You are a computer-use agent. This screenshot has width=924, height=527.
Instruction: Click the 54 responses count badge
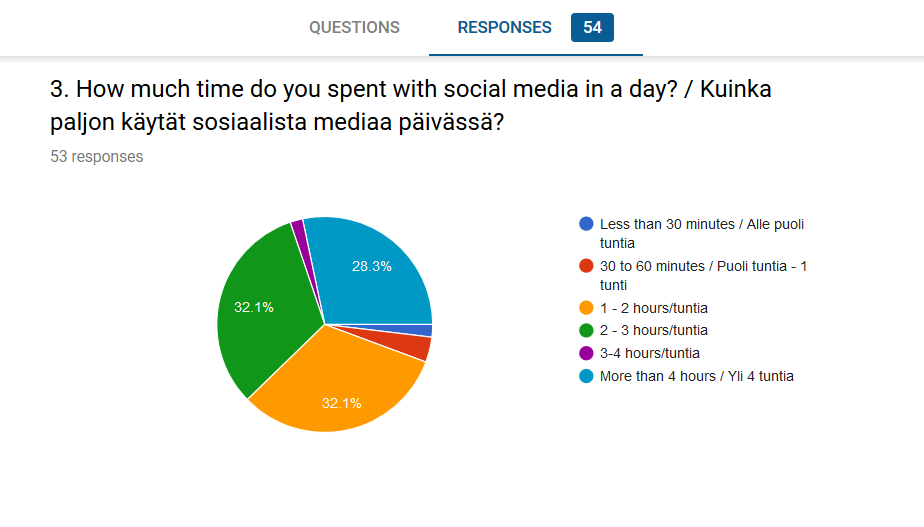[592, 27]
